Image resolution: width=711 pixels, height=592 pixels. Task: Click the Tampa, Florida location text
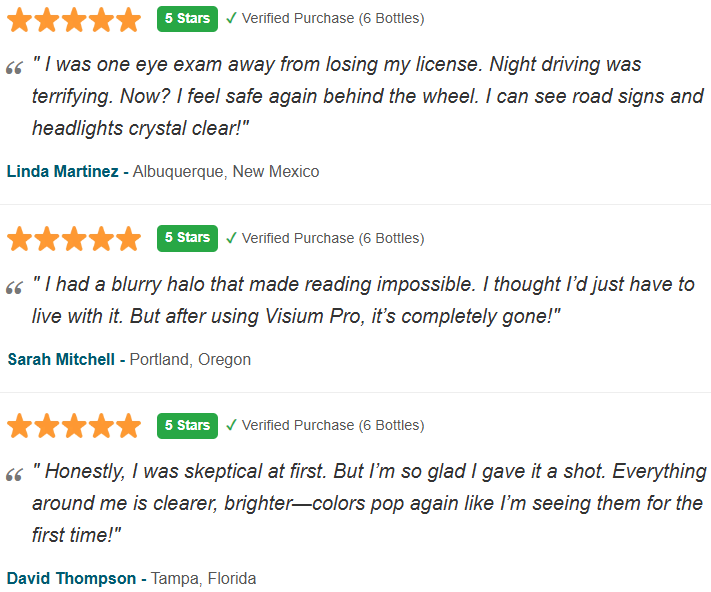204,578
